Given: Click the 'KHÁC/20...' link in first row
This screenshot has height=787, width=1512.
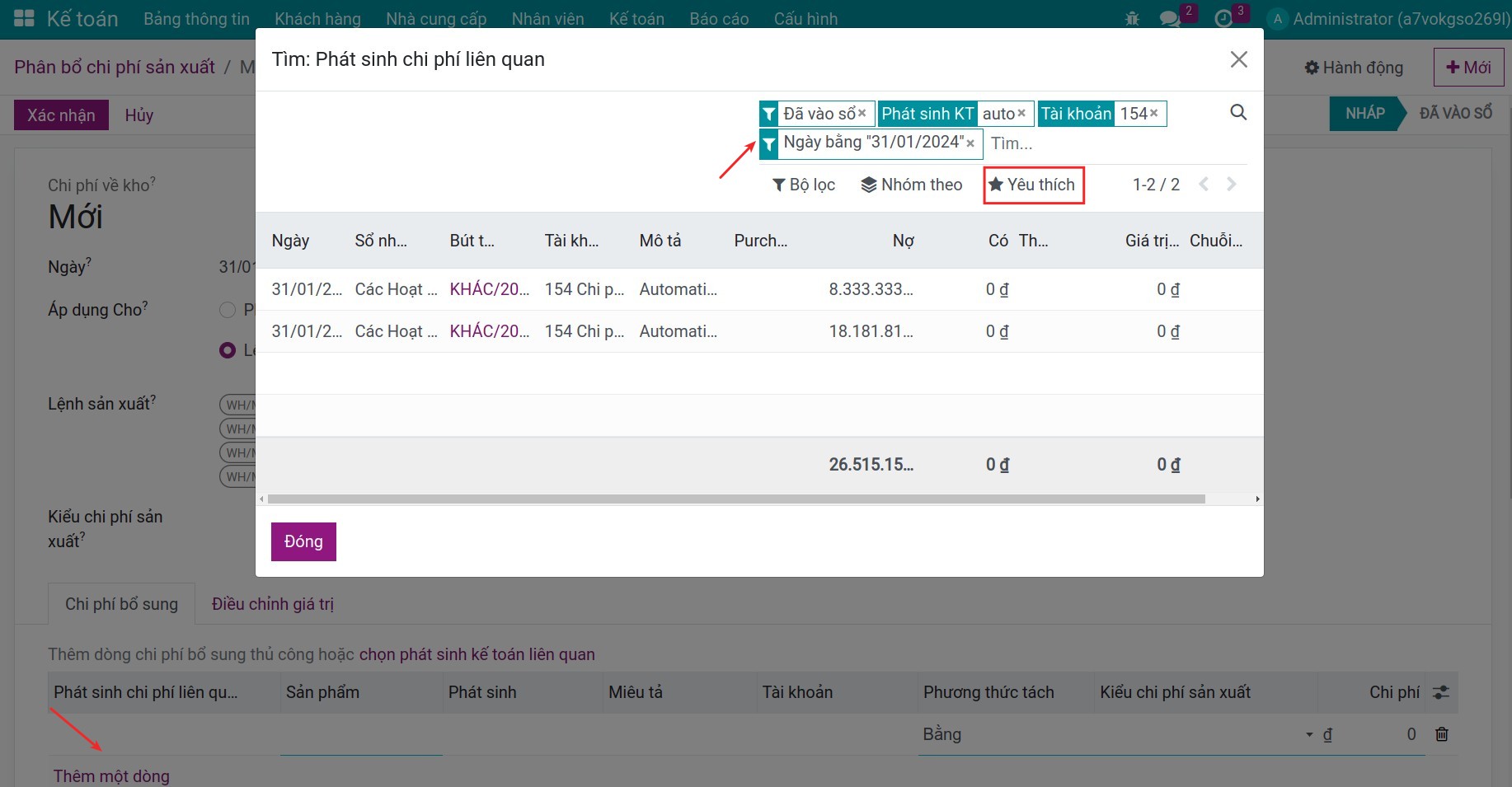Looking at the screenshot, I should coord(489,289).
